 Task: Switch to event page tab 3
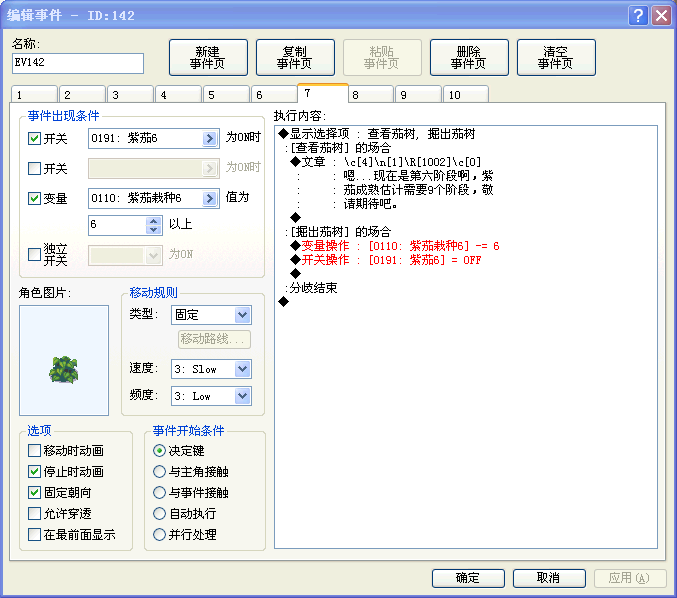coord(130,95)
